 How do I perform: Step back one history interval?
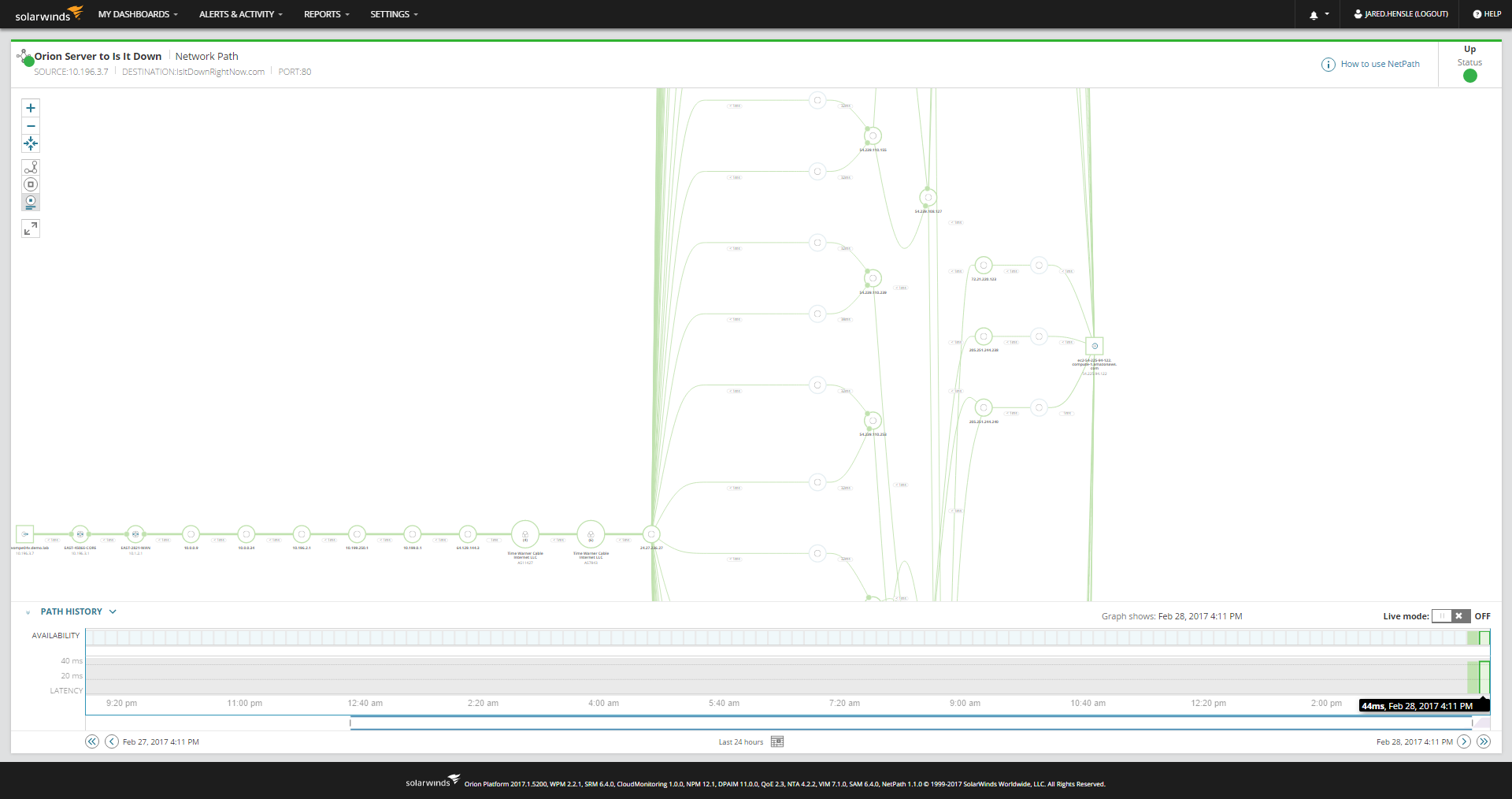pyautogui.click(x=112, y=741)
